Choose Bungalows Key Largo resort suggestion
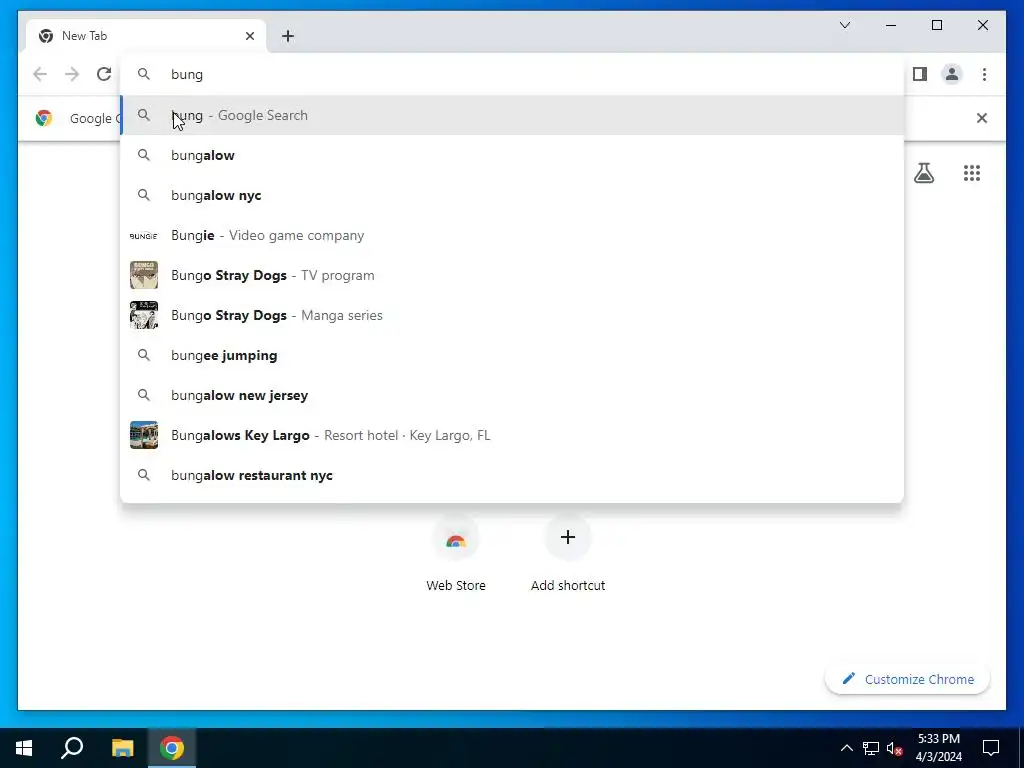 coord(512,435)
